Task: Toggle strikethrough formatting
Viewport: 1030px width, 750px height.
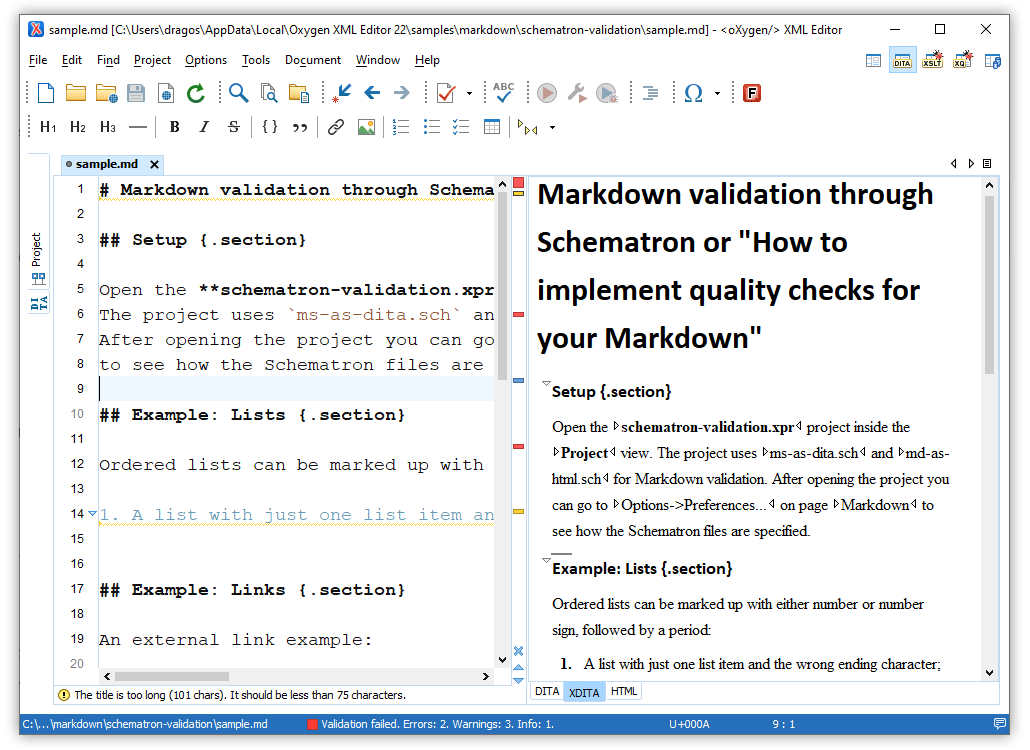Action: 234,127
